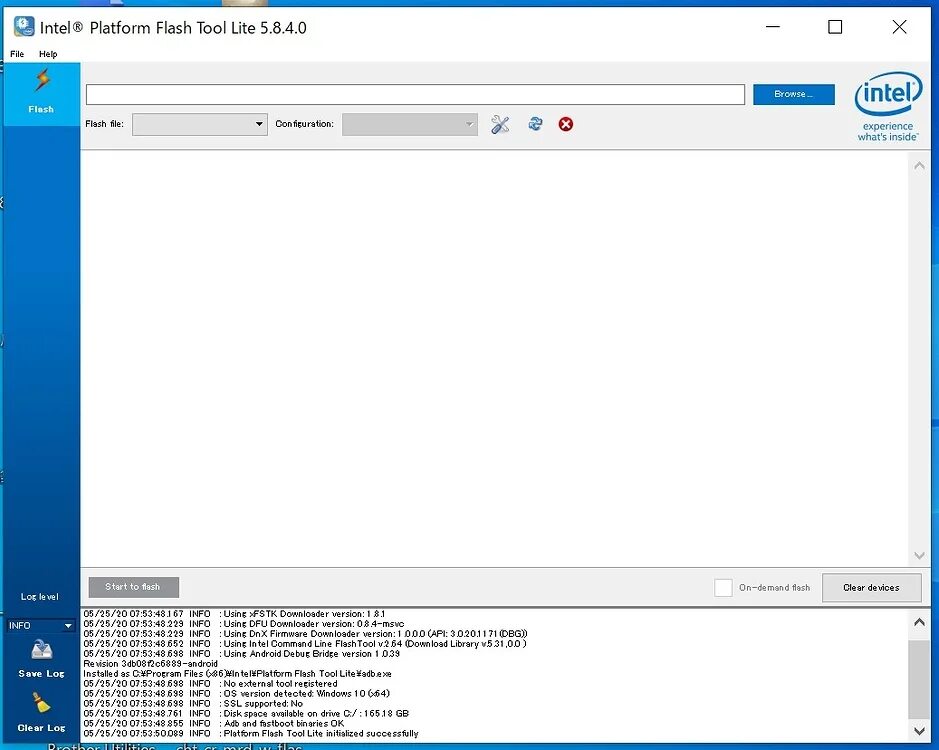Click the Save Log icon

pyautogui.click(x=41, y=651)
